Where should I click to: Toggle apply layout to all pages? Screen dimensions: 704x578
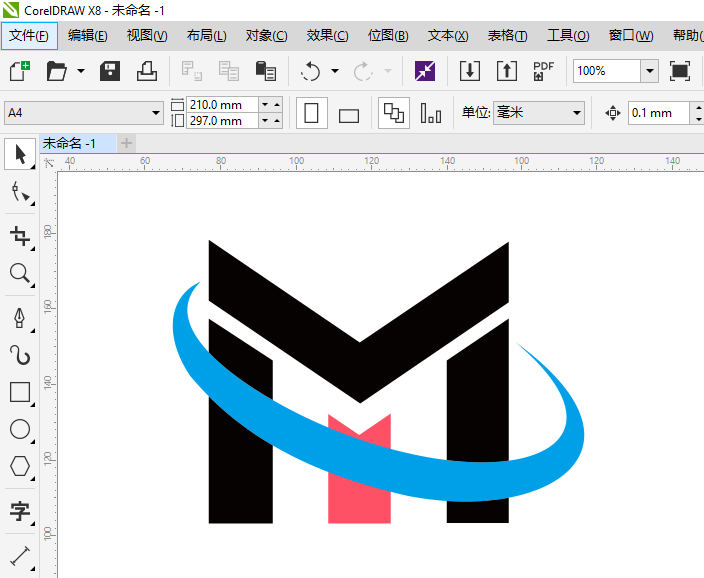point(394,113)
